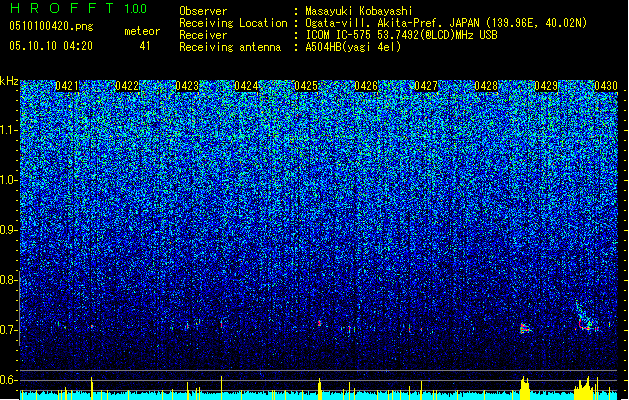The height and width of the screenshot is (400, 629).
Task: Click the red echo below the 0425 marker
Action: 319,323
